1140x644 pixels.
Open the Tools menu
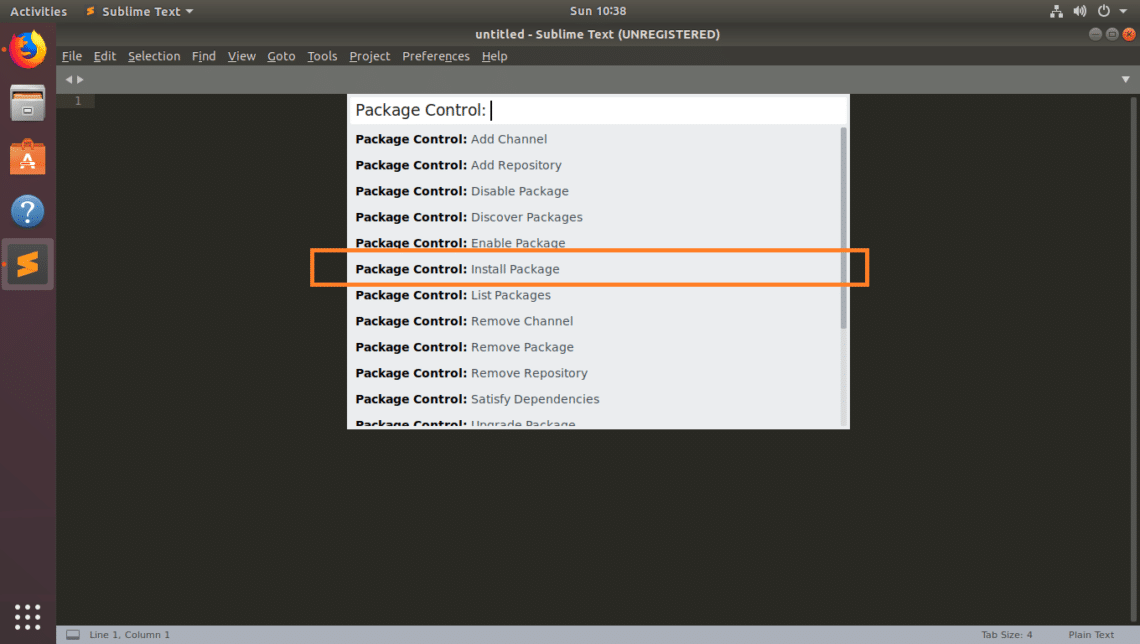point(322,56)
